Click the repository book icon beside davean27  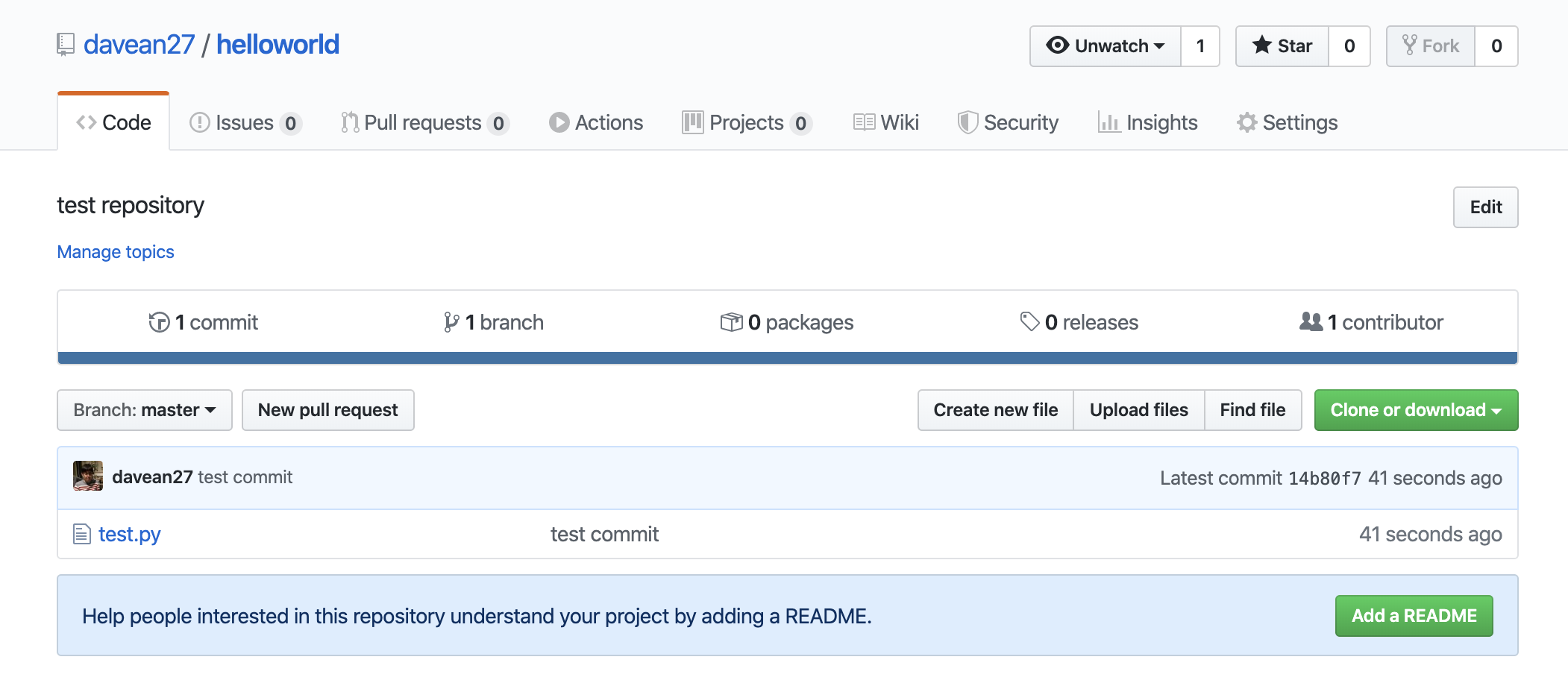(66, 45)
